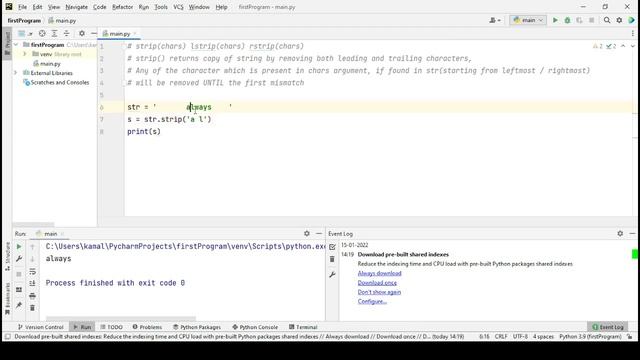Open Event Log settings gear
The image size is (640, 360).
click(x=620, y=233)
